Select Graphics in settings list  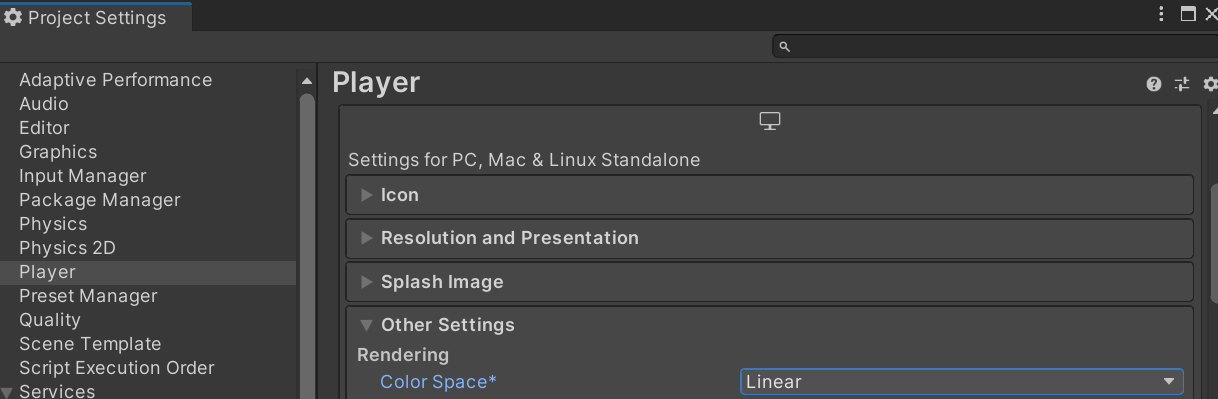(58, 152)
